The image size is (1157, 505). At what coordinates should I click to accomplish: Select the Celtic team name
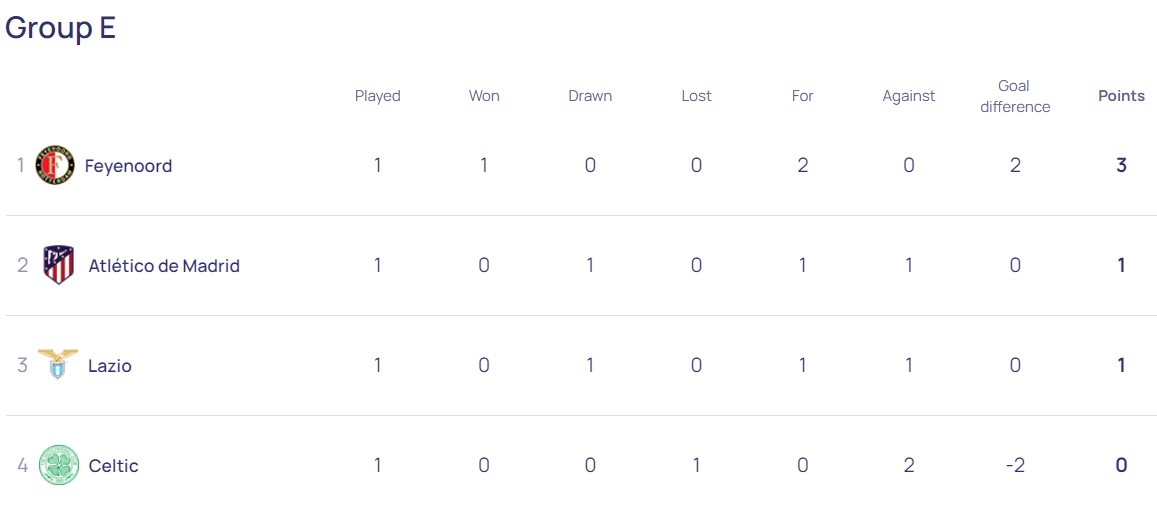[113, 465]
